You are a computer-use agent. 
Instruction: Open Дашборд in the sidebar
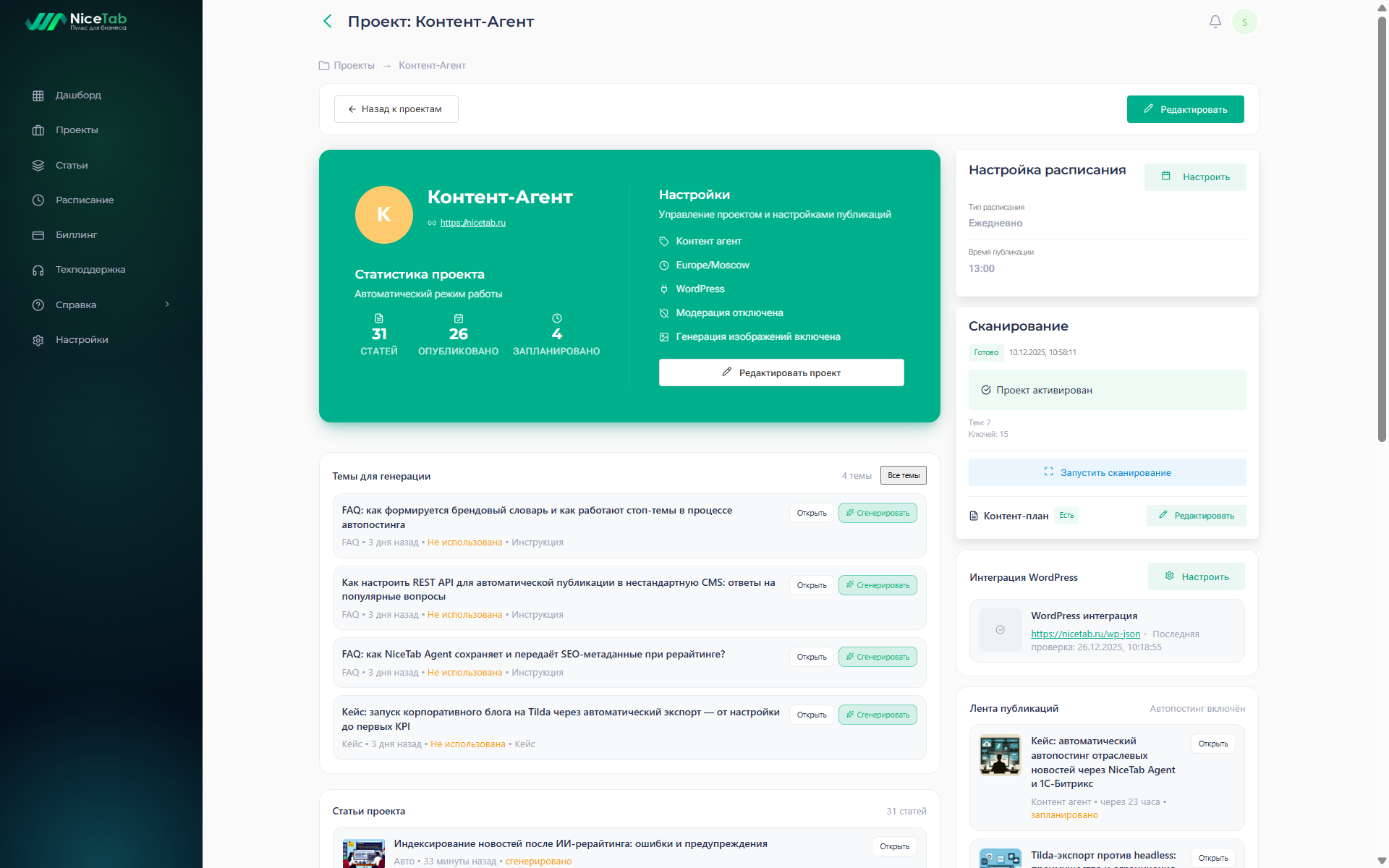(78, 95)
